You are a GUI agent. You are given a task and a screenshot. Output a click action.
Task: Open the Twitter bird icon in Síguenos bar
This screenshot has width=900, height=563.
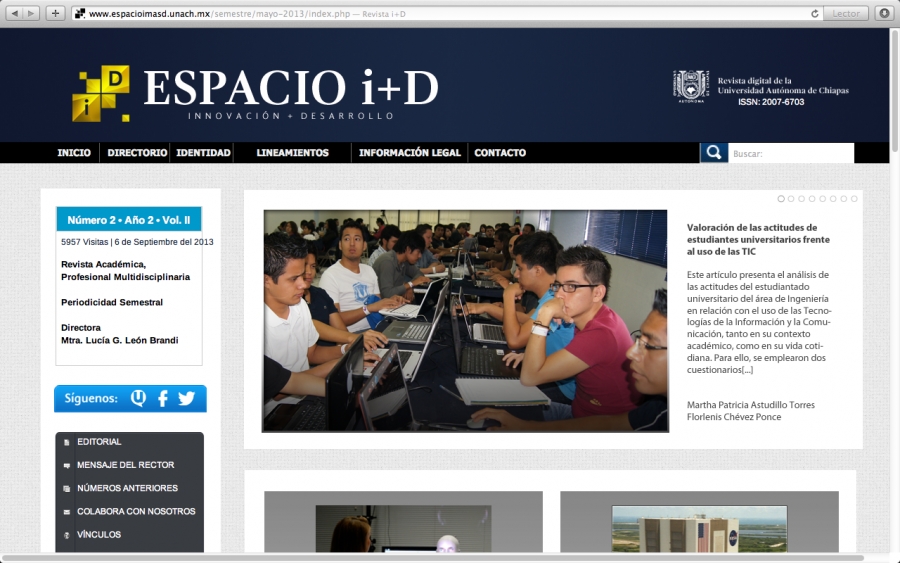(x=187, y=398)
